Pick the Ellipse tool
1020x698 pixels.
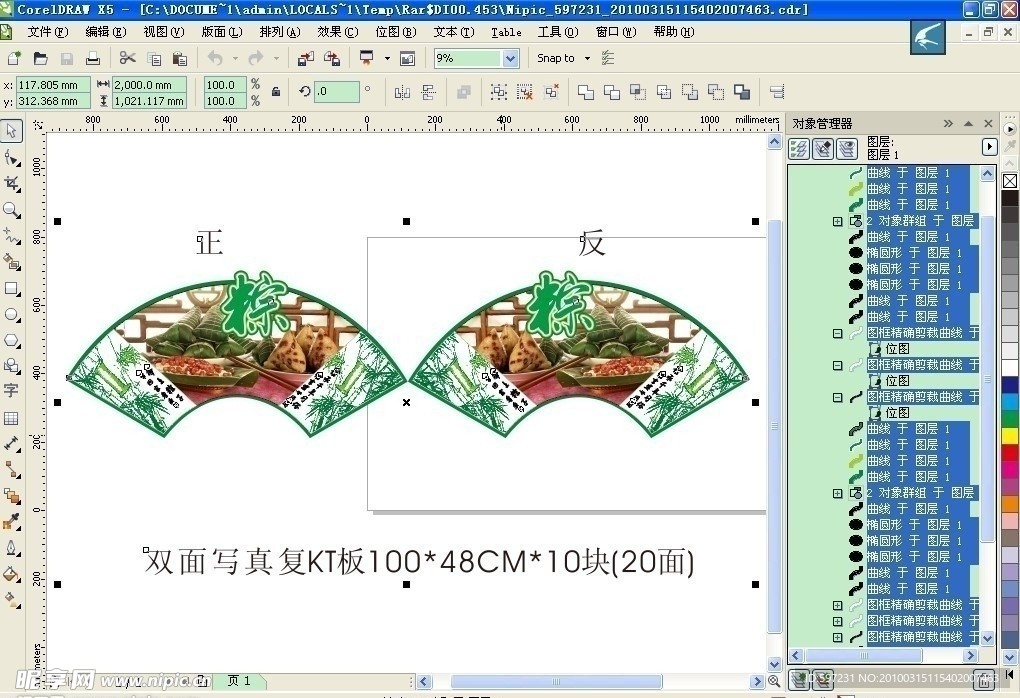pyautogui.click(x=12, y=314)
